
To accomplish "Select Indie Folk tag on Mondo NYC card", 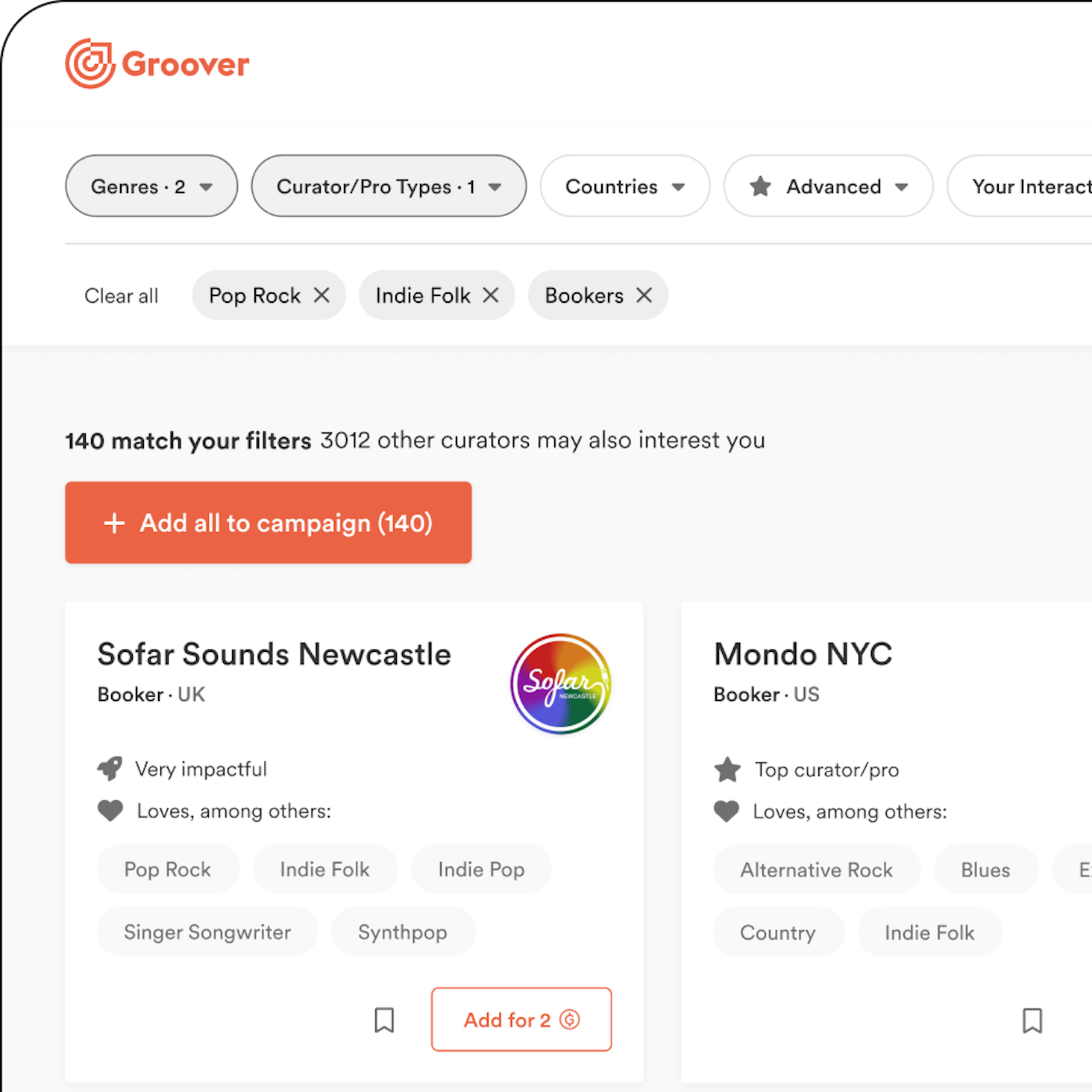I will click(x=929, y=932).
